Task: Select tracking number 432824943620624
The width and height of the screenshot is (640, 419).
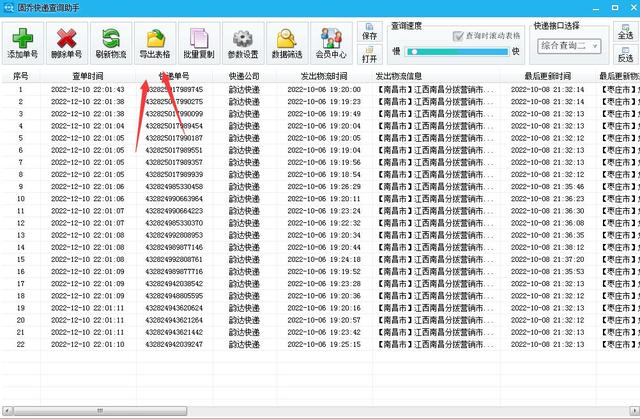Action: point(174,308)
